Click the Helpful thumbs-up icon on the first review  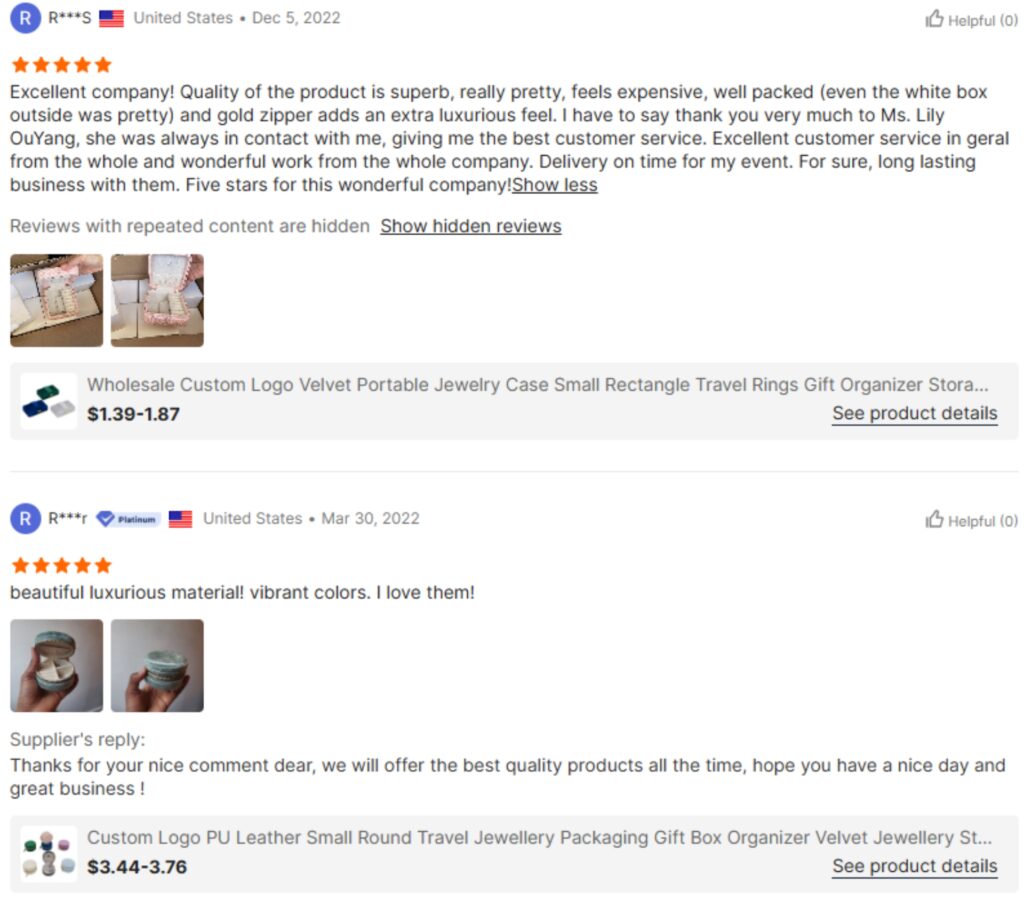tap(938, 19)
